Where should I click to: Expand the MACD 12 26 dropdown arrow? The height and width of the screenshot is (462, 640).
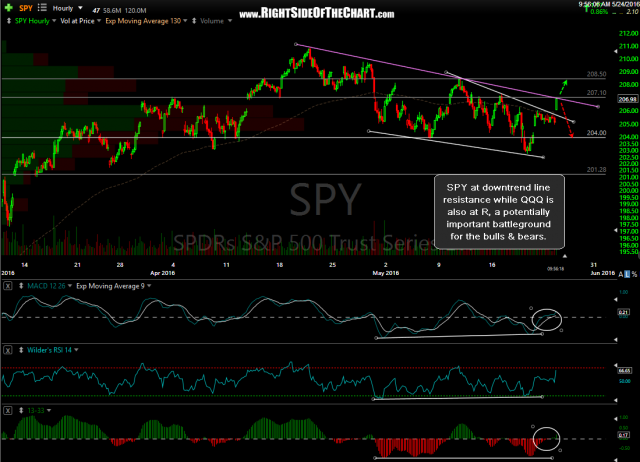pos(70,286)
